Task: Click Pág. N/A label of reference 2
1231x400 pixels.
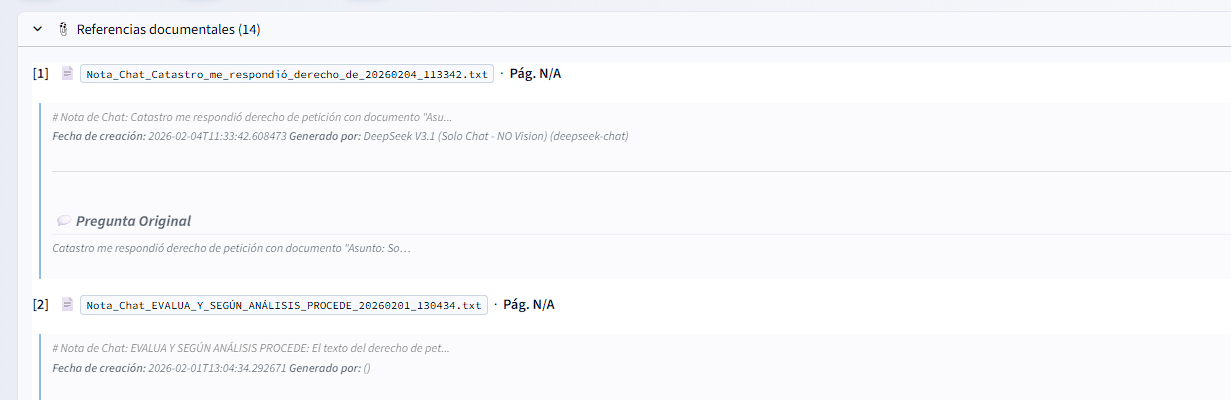Action: tap(528, 304)
